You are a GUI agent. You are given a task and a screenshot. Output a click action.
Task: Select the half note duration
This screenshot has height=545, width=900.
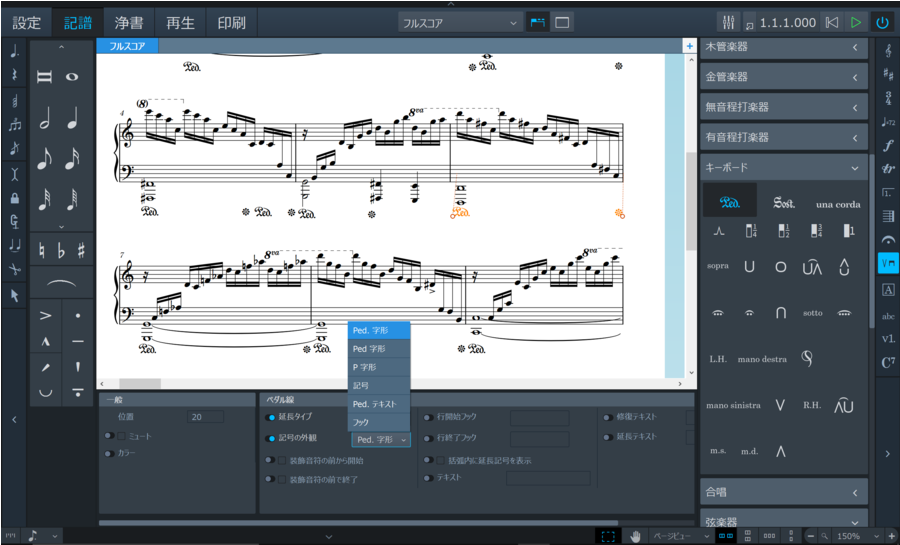point(45,118)
